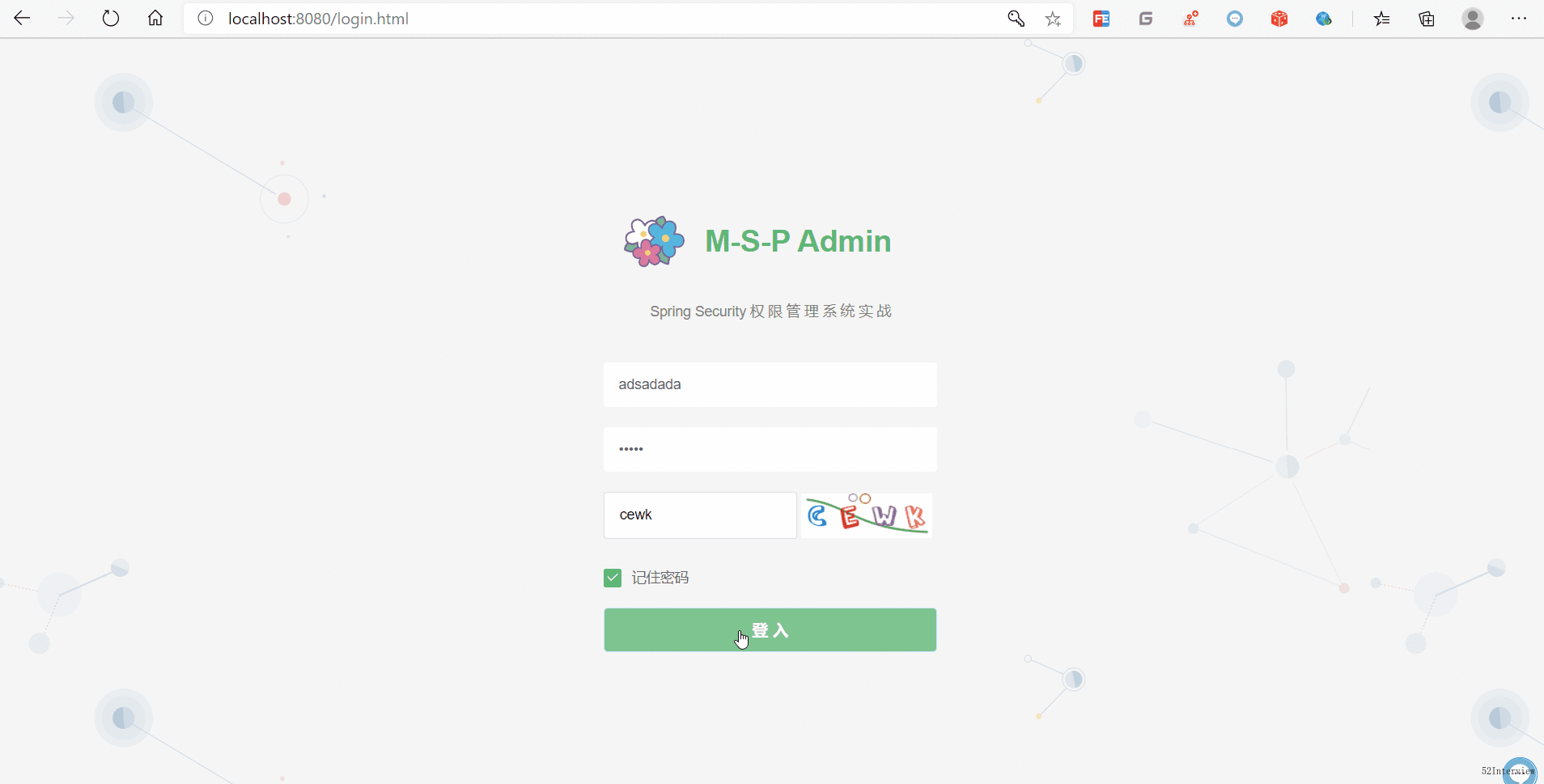Focus the password input field
1544x784 pixels.
point(770,449)
